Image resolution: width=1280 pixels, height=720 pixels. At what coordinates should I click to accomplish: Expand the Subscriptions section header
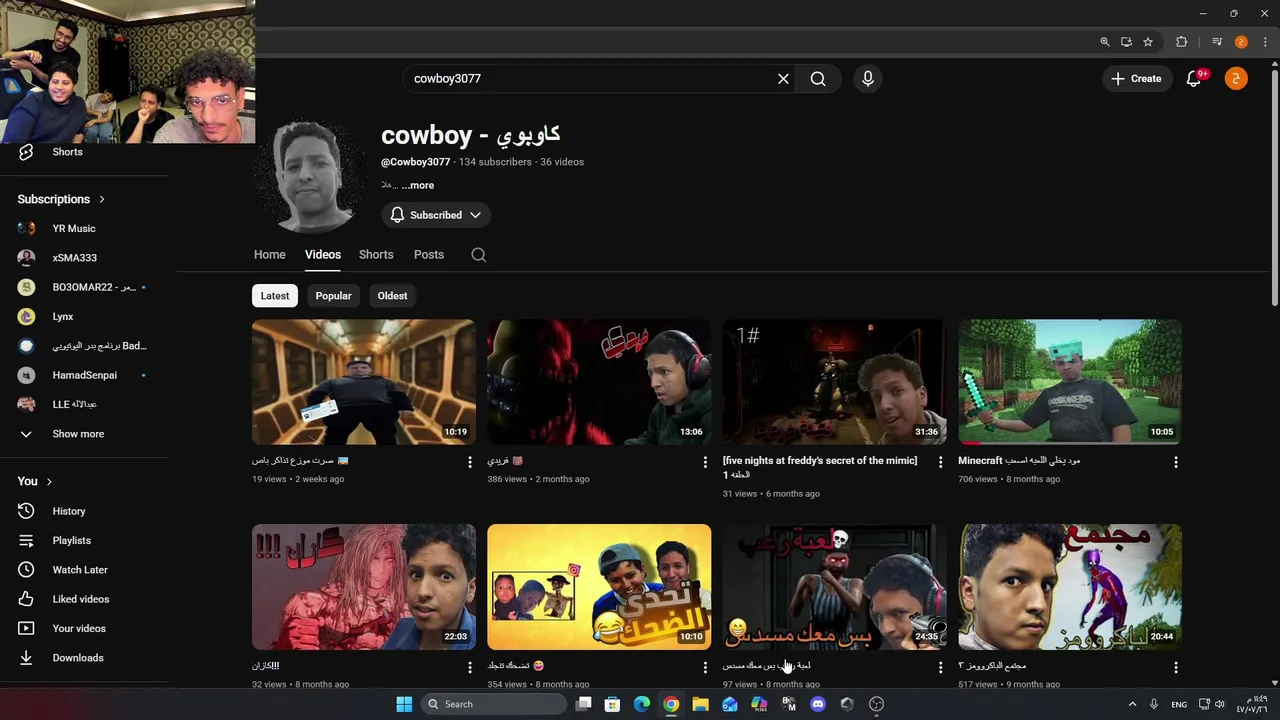[61, 199]
